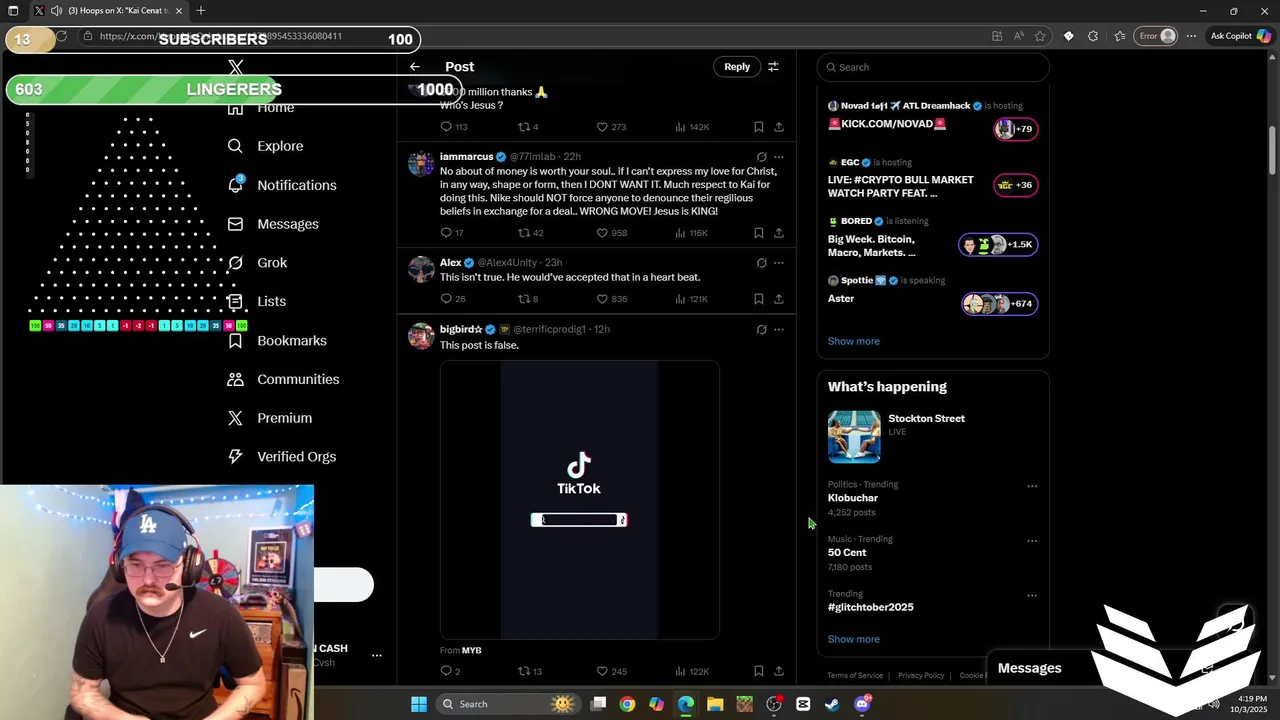Viewport: 1280px width, 720px height.
Task: Share the Alex reply
Action: pyautogui.click(x=779, y=299)
